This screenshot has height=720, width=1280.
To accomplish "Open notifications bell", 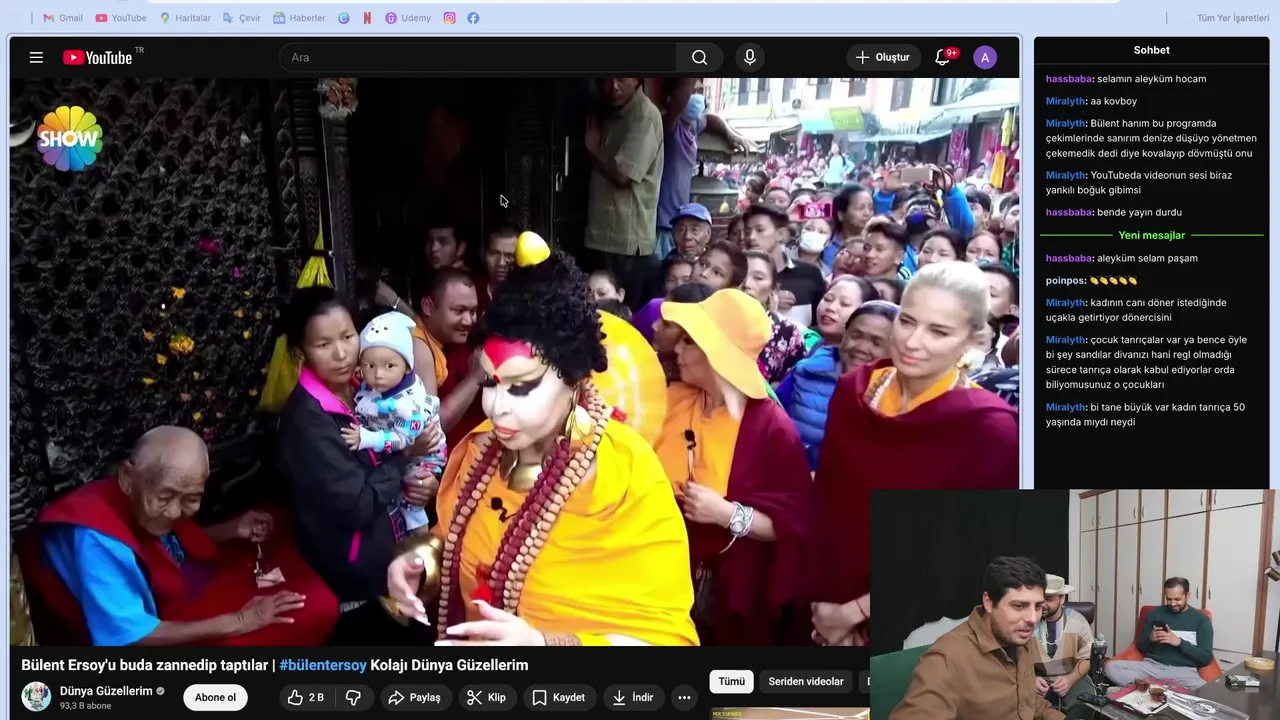I will (x=943, y=57).
